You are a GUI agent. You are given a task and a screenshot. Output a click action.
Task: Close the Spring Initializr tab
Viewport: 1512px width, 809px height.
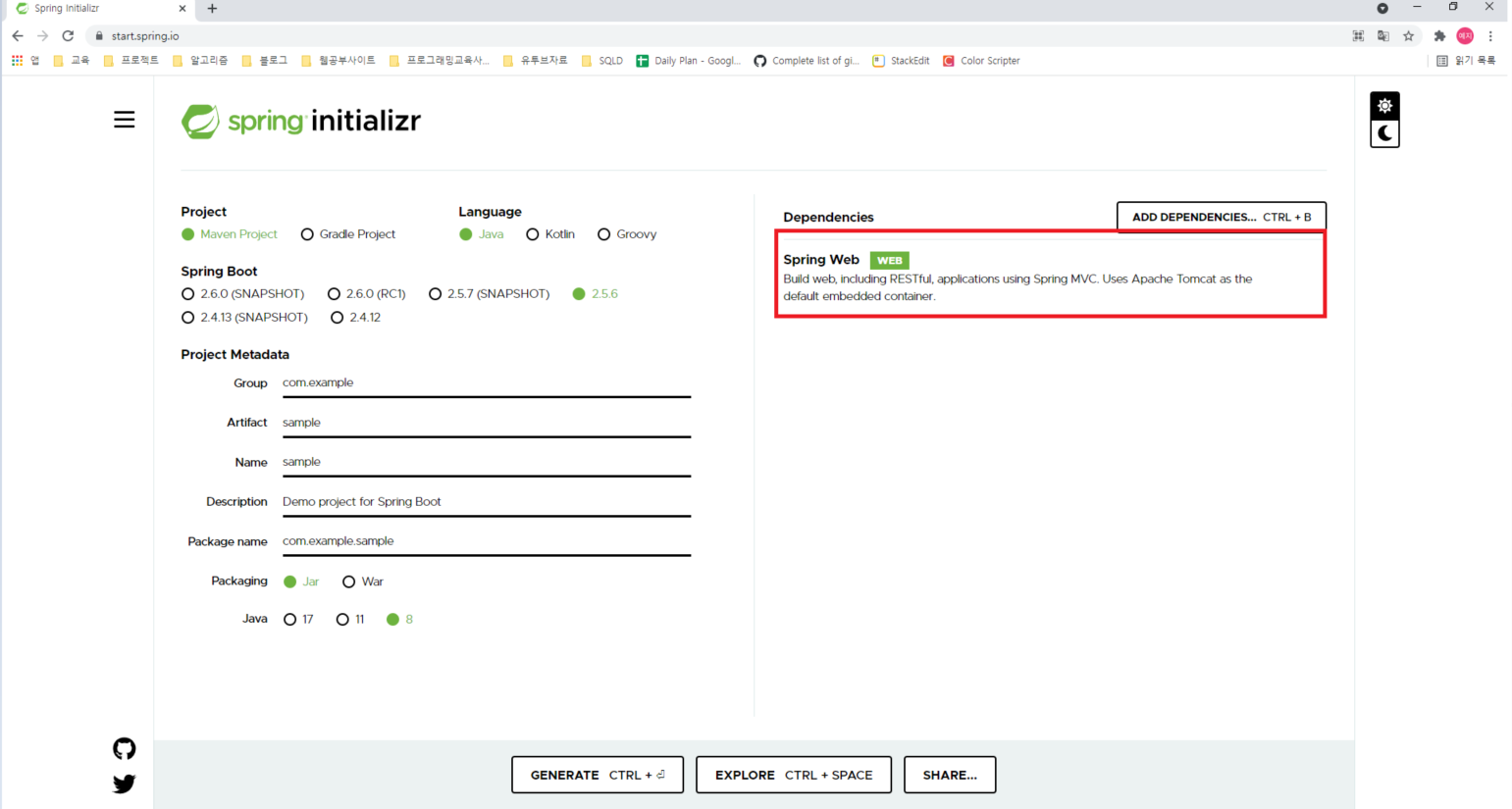pyautogui.click(x=182, y=9)
